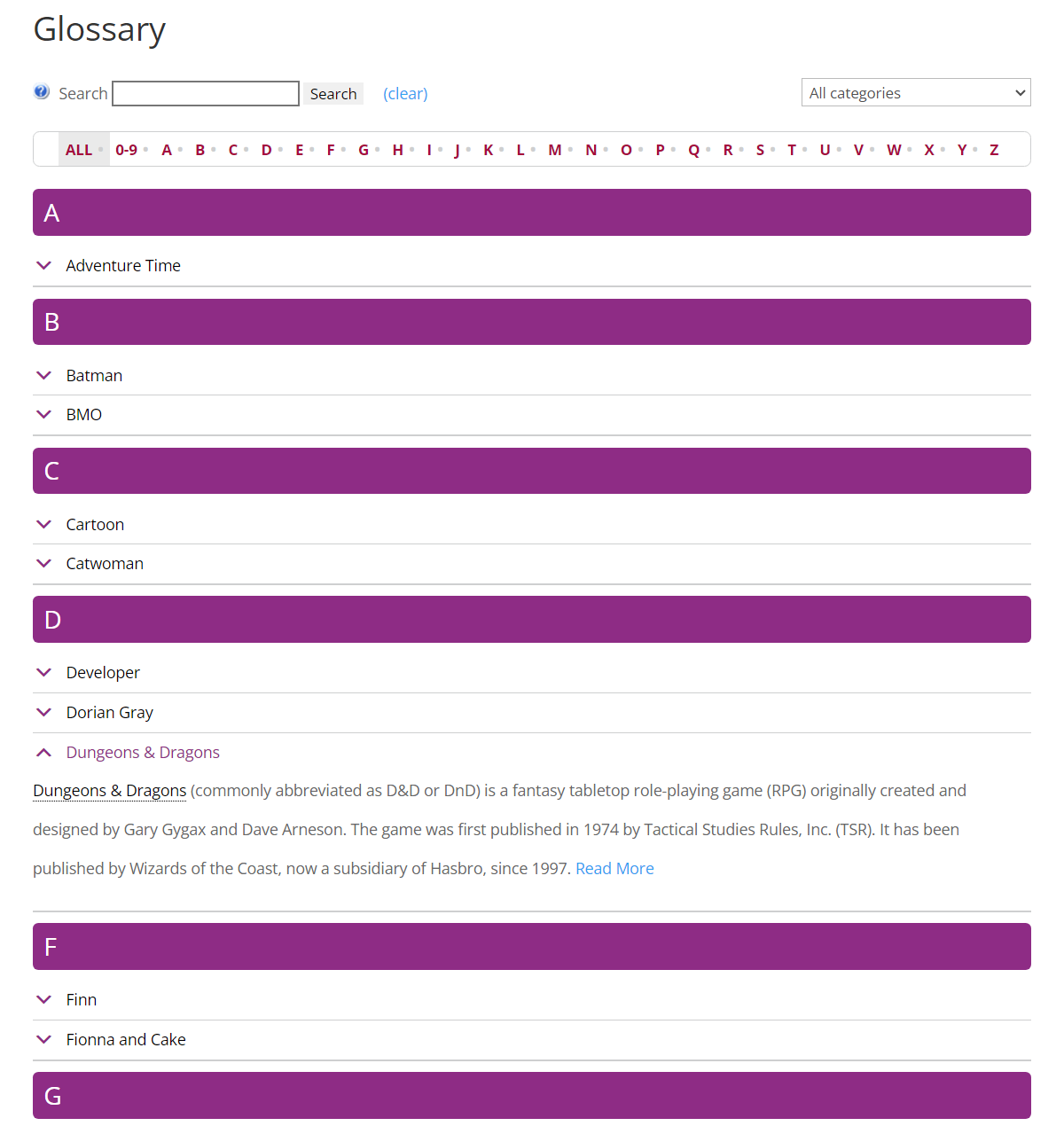1064x1126 pixels.
Task: Expand the Dorian Gray entry chevron
Action: point(43,712)
